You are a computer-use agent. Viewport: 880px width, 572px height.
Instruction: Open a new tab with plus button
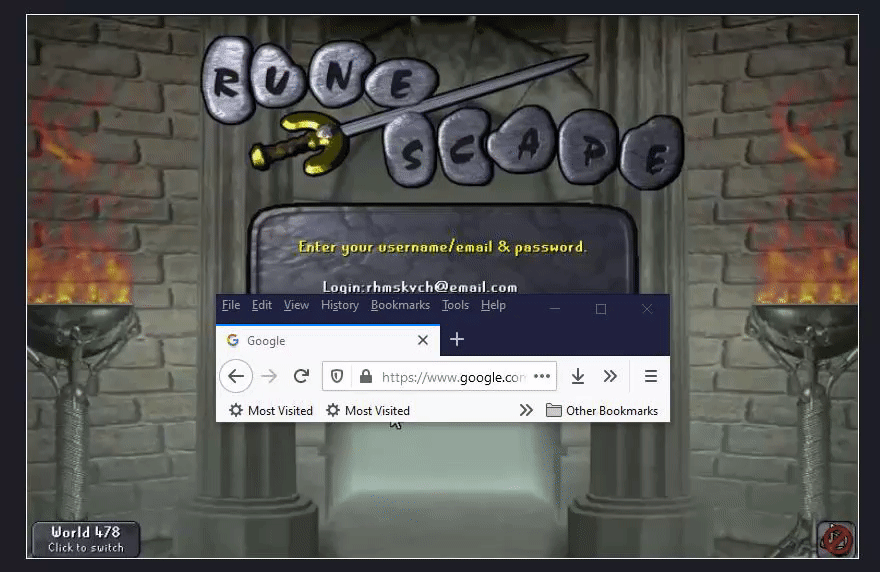click(x=457, y=339)
